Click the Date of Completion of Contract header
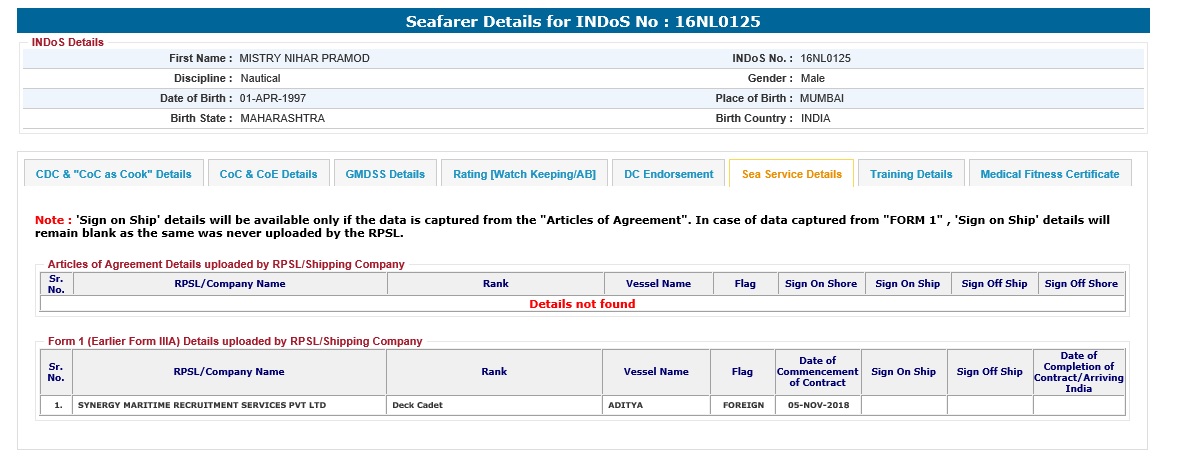 pos(1078,372)
